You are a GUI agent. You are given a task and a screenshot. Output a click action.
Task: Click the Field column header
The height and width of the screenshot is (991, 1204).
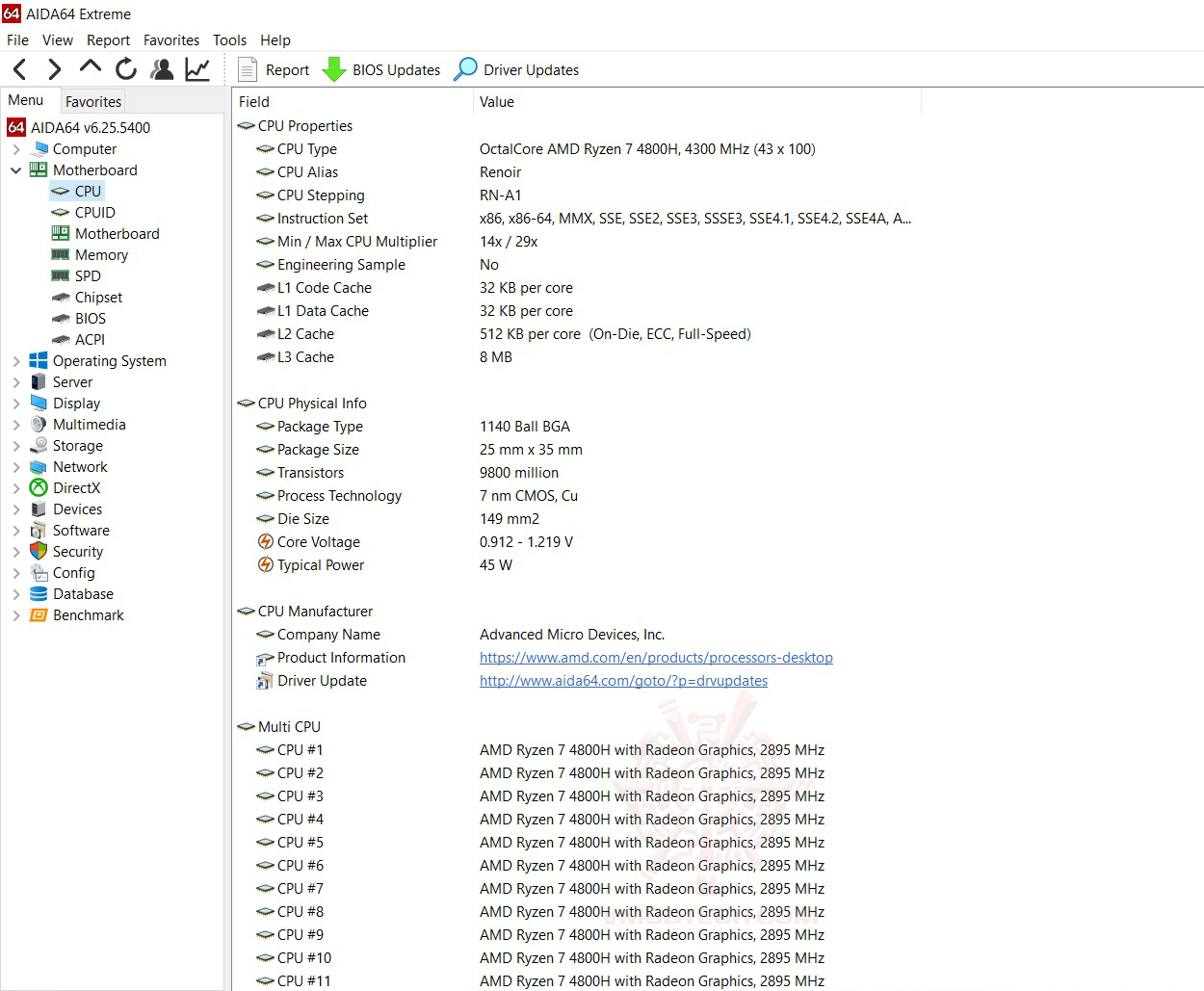353,102
